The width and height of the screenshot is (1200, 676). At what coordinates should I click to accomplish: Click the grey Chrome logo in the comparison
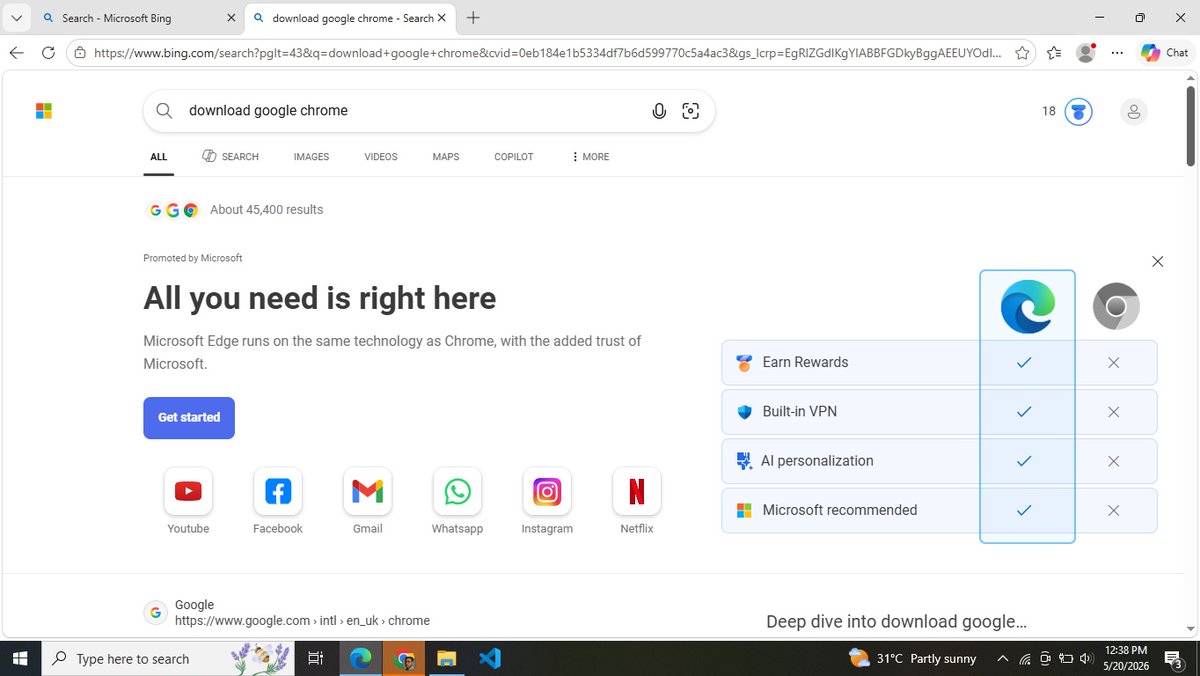click(1116, 307)
